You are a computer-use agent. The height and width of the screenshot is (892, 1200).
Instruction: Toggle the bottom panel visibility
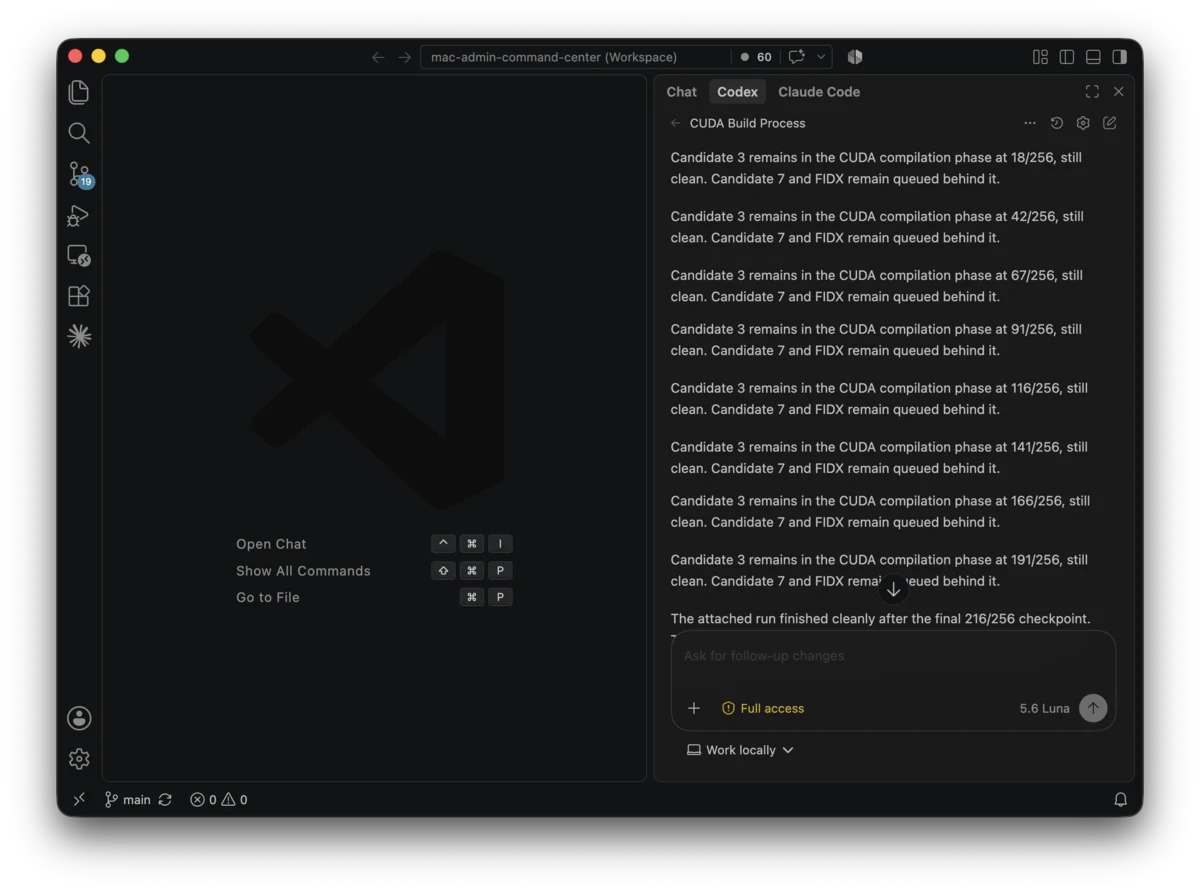pyautogui.click(x=1093, y=57)
